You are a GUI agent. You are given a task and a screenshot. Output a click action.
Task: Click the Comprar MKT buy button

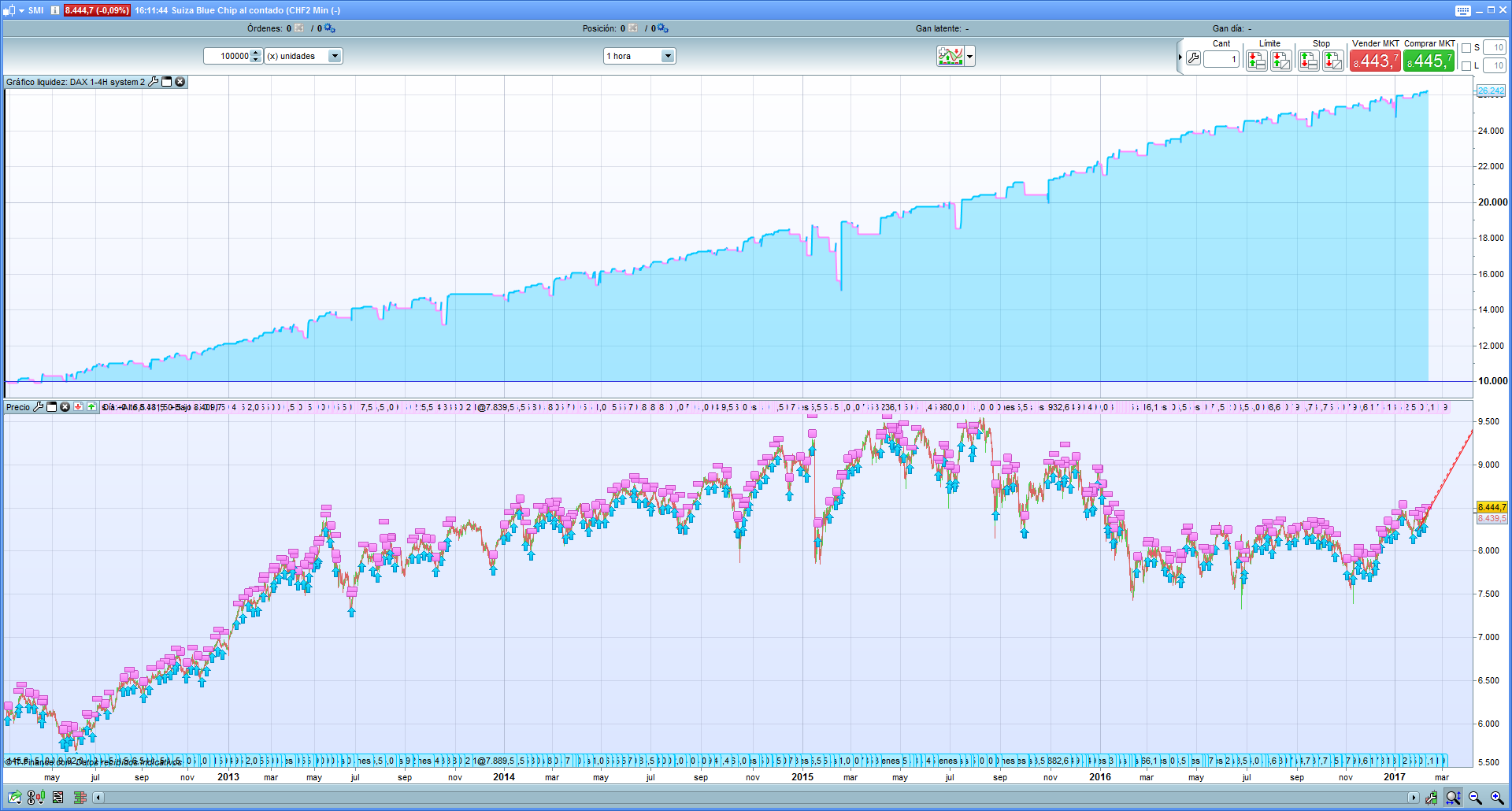click(1429, 61)
